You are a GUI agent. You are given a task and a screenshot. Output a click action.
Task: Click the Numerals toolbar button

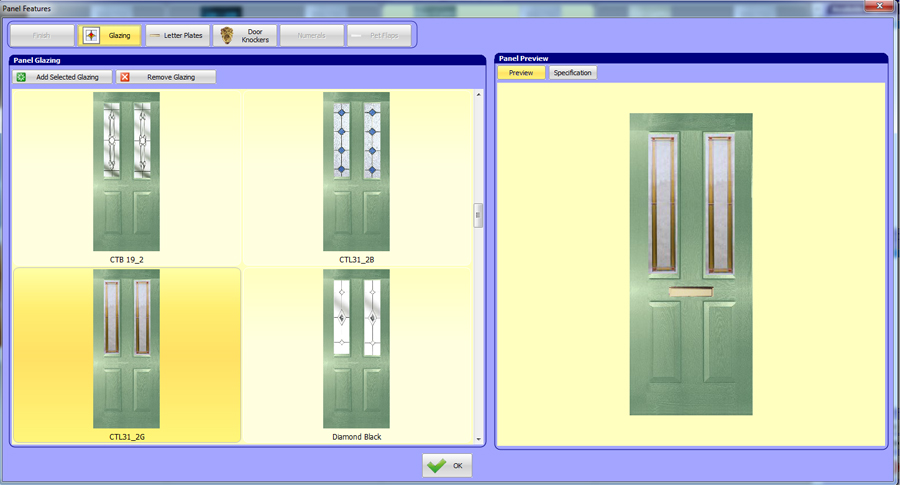point(311,36)
